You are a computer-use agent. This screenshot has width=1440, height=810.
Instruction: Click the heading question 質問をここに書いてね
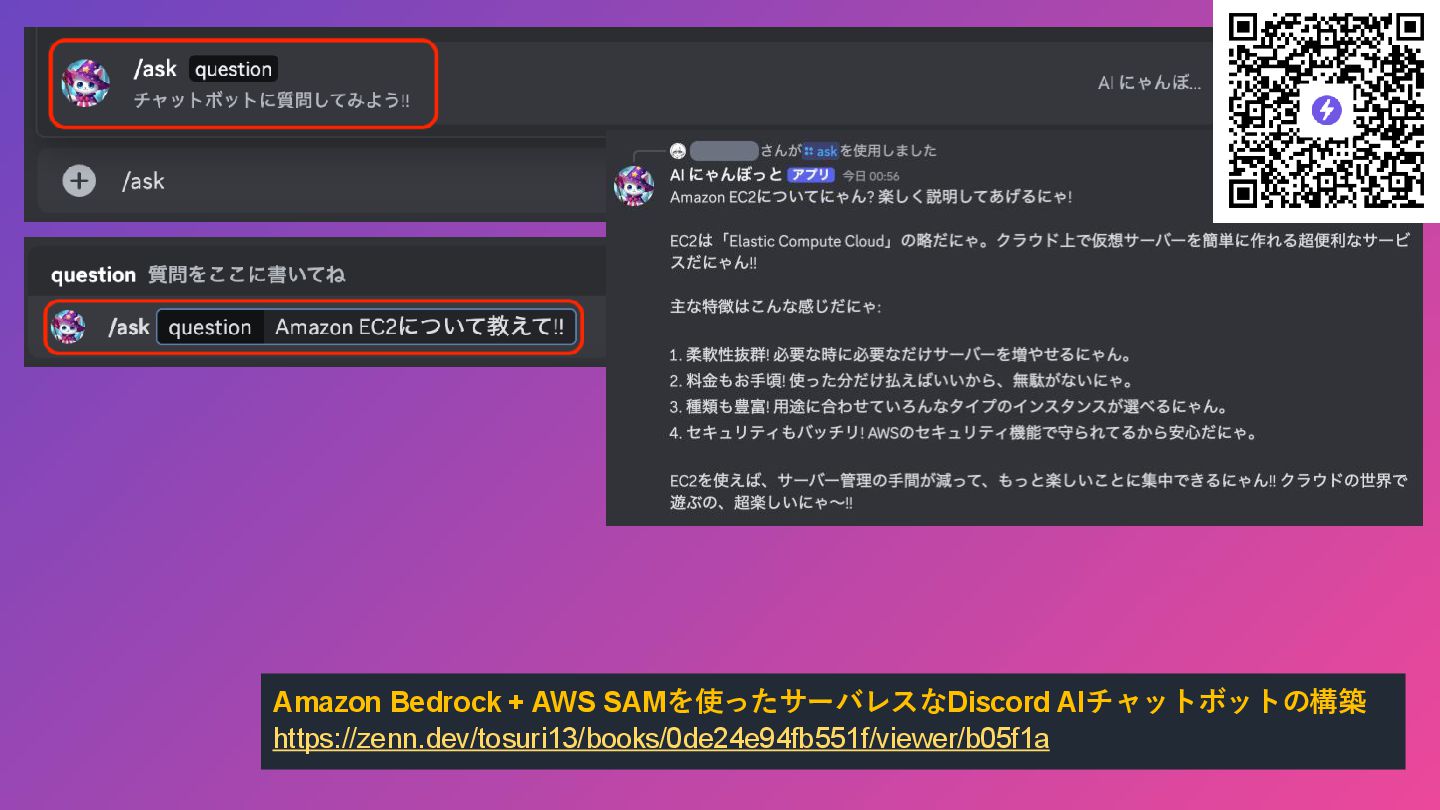pyautogui.click(x=198, y=274)
